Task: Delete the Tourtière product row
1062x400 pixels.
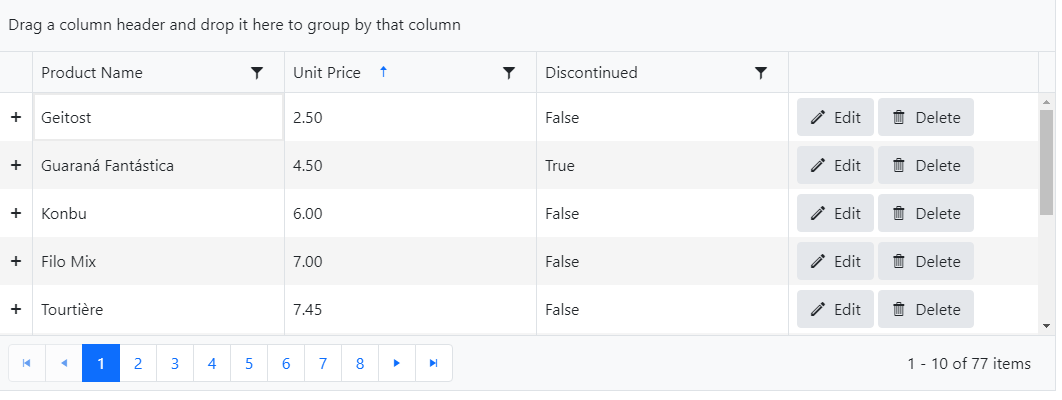Action: coord(925,309)
